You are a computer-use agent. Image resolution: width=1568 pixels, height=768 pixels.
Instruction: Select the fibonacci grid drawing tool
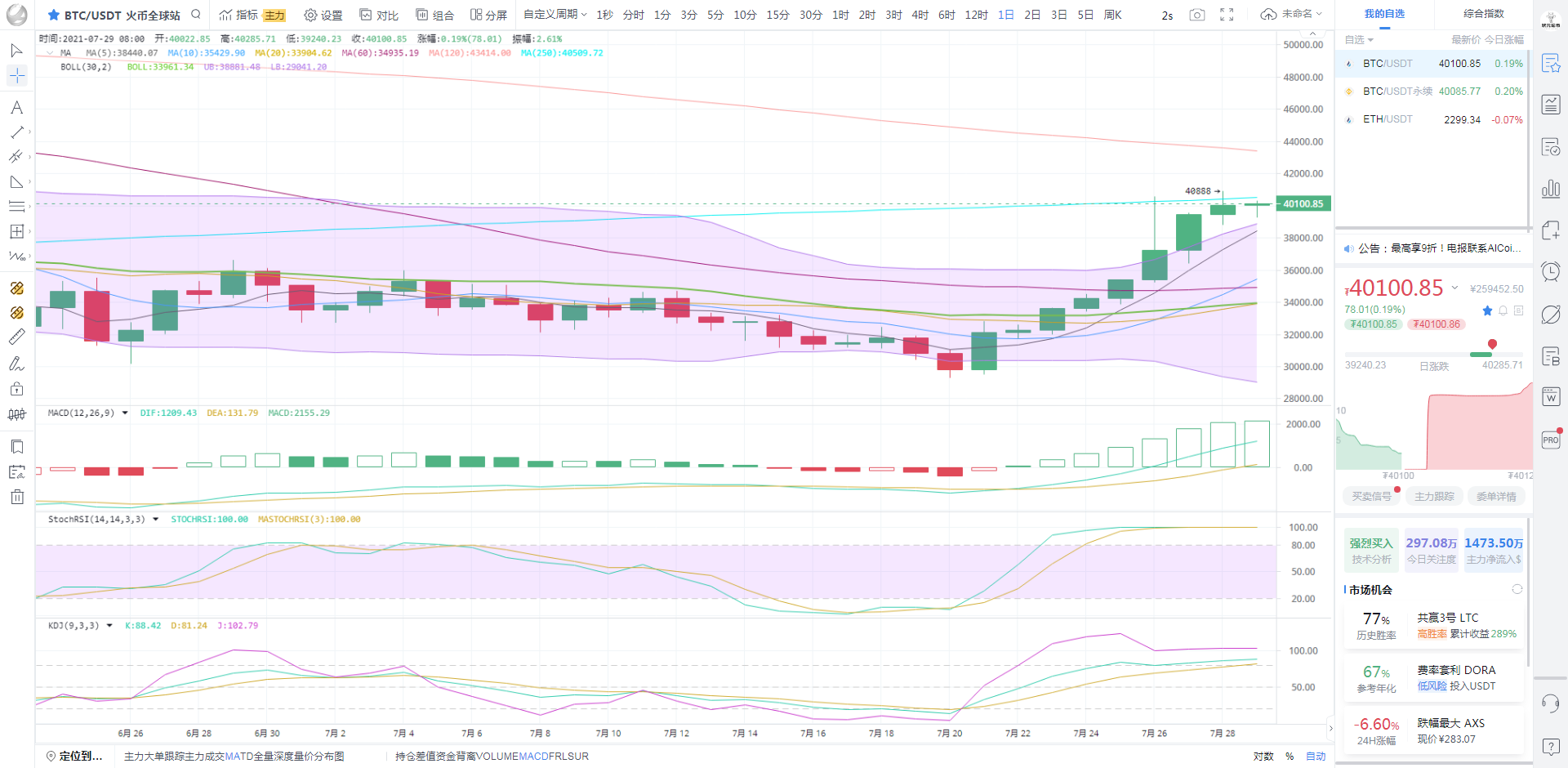coord(16,231)
